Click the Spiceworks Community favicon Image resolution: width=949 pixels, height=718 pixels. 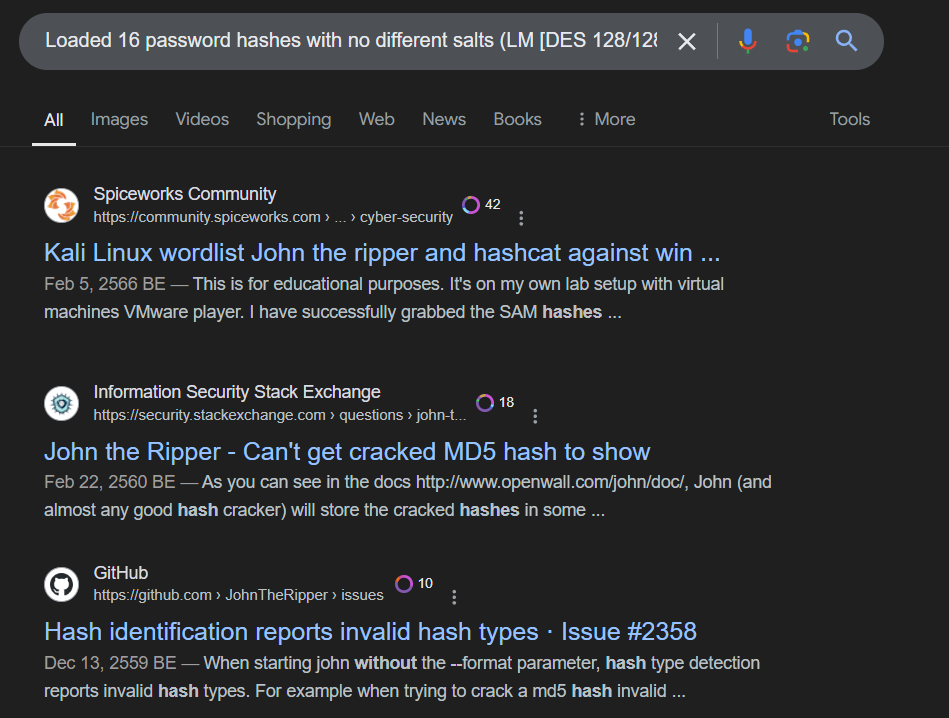(x=61, y=205)
